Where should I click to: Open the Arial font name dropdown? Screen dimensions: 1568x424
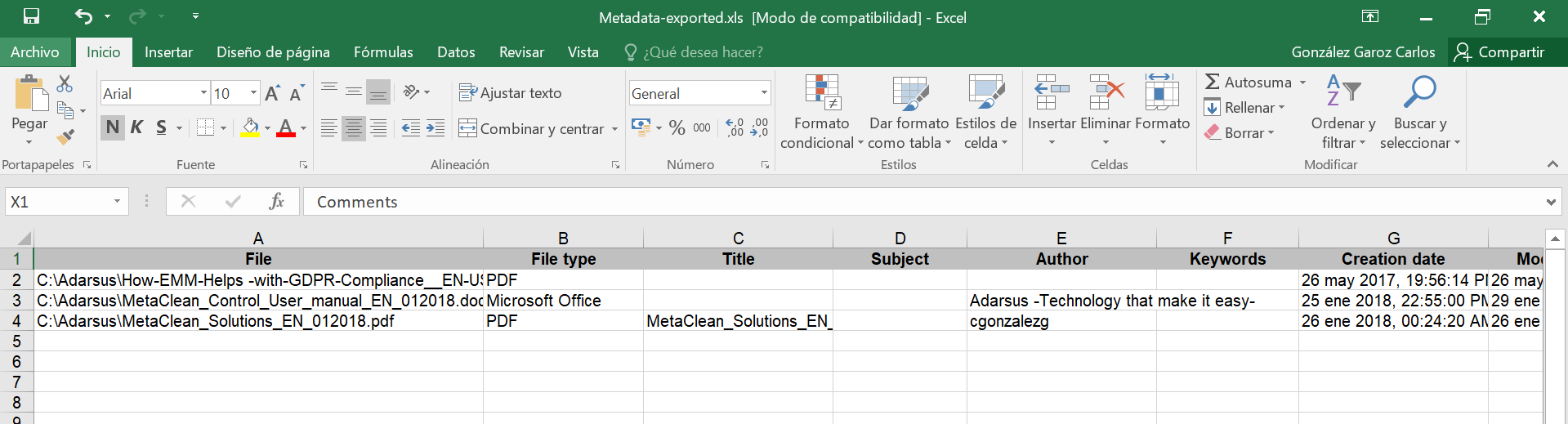coord(203,93)
